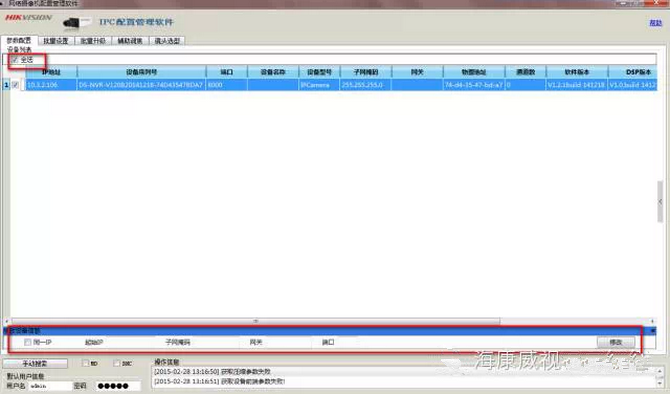
Task: Click the 物理地址 column header
Action: [x=474, y=72]
